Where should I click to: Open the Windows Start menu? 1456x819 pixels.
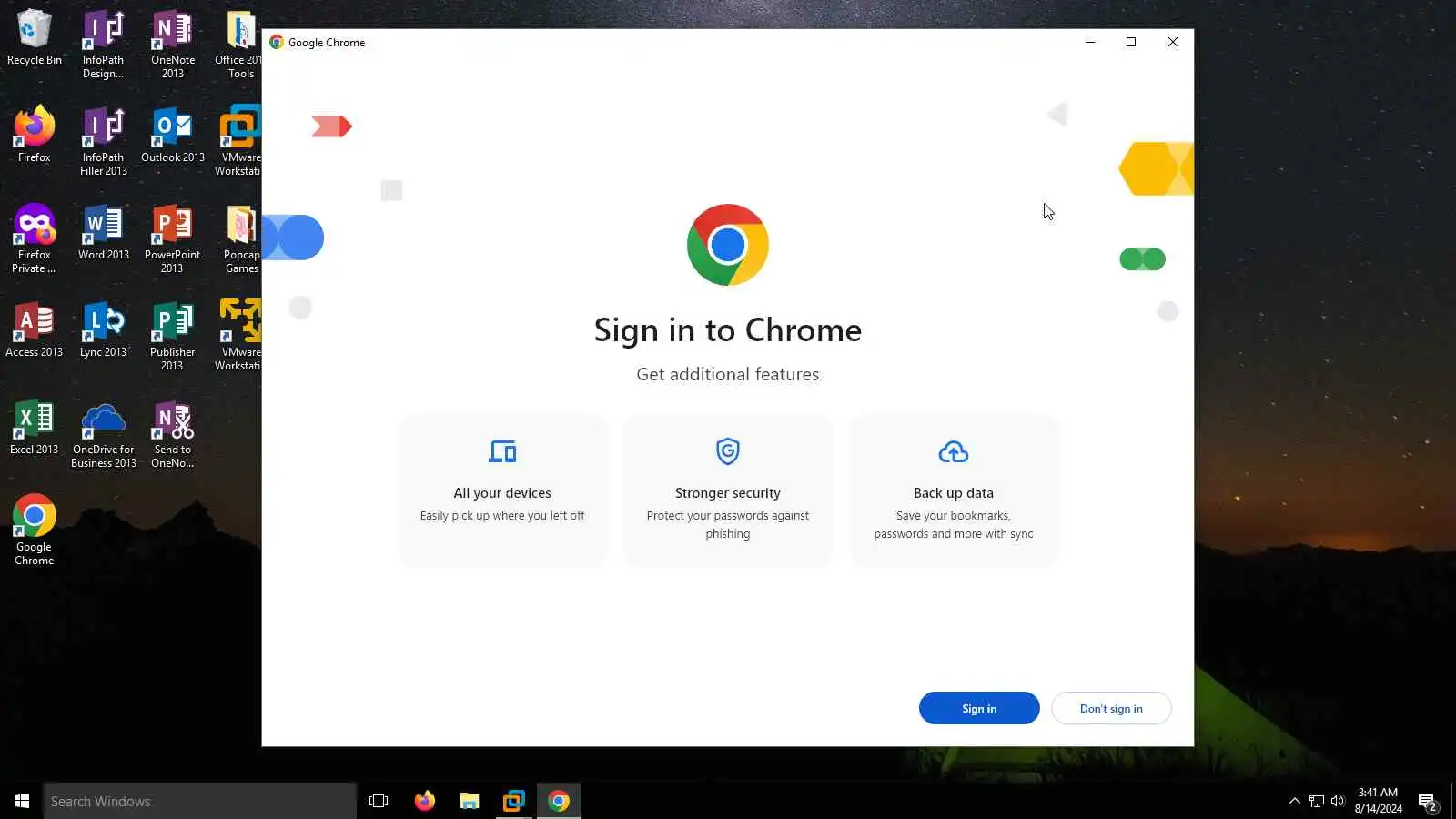[22, 801]
